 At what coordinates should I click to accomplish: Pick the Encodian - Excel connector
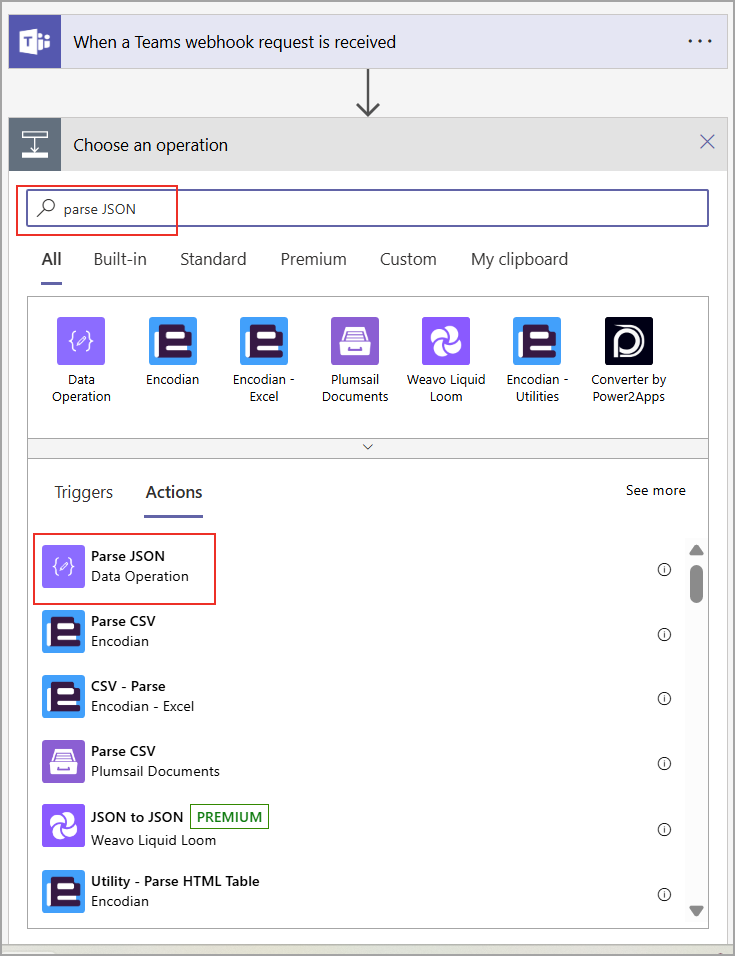click(x=263, y=341)
